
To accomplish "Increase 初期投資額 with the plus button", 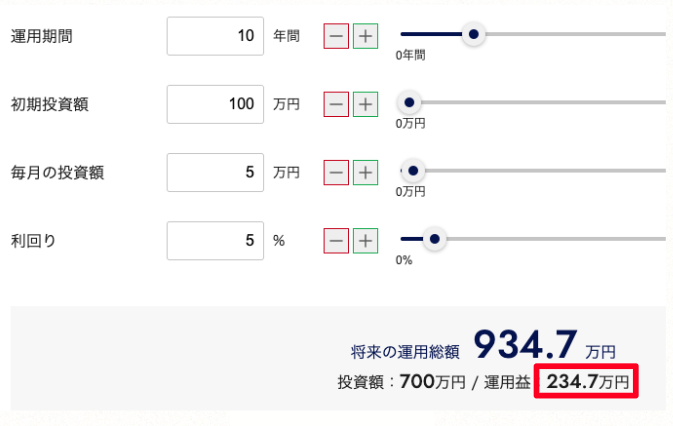I will 365,104.
